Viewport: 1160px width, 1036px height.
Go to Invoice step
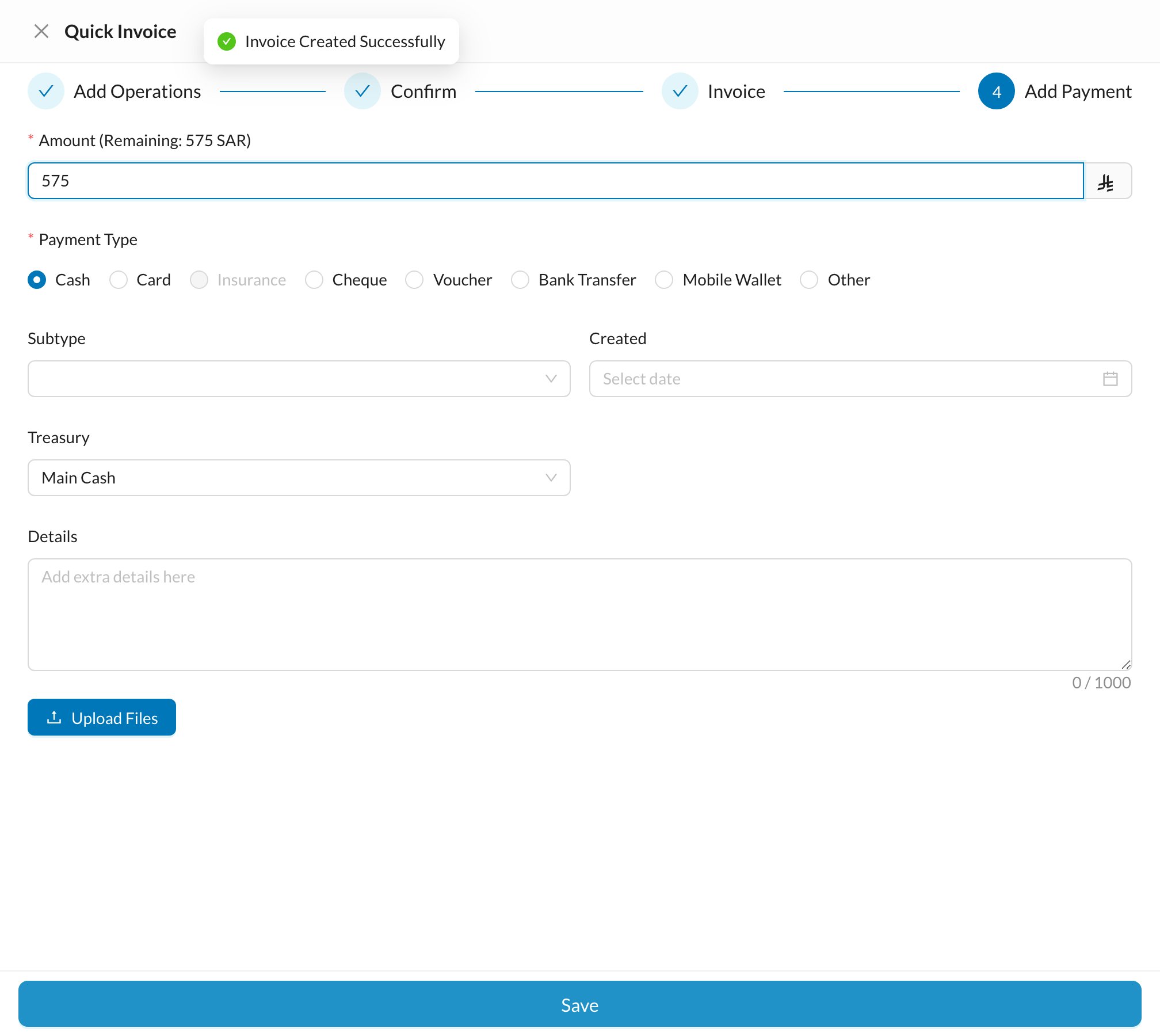click(737, 91)
